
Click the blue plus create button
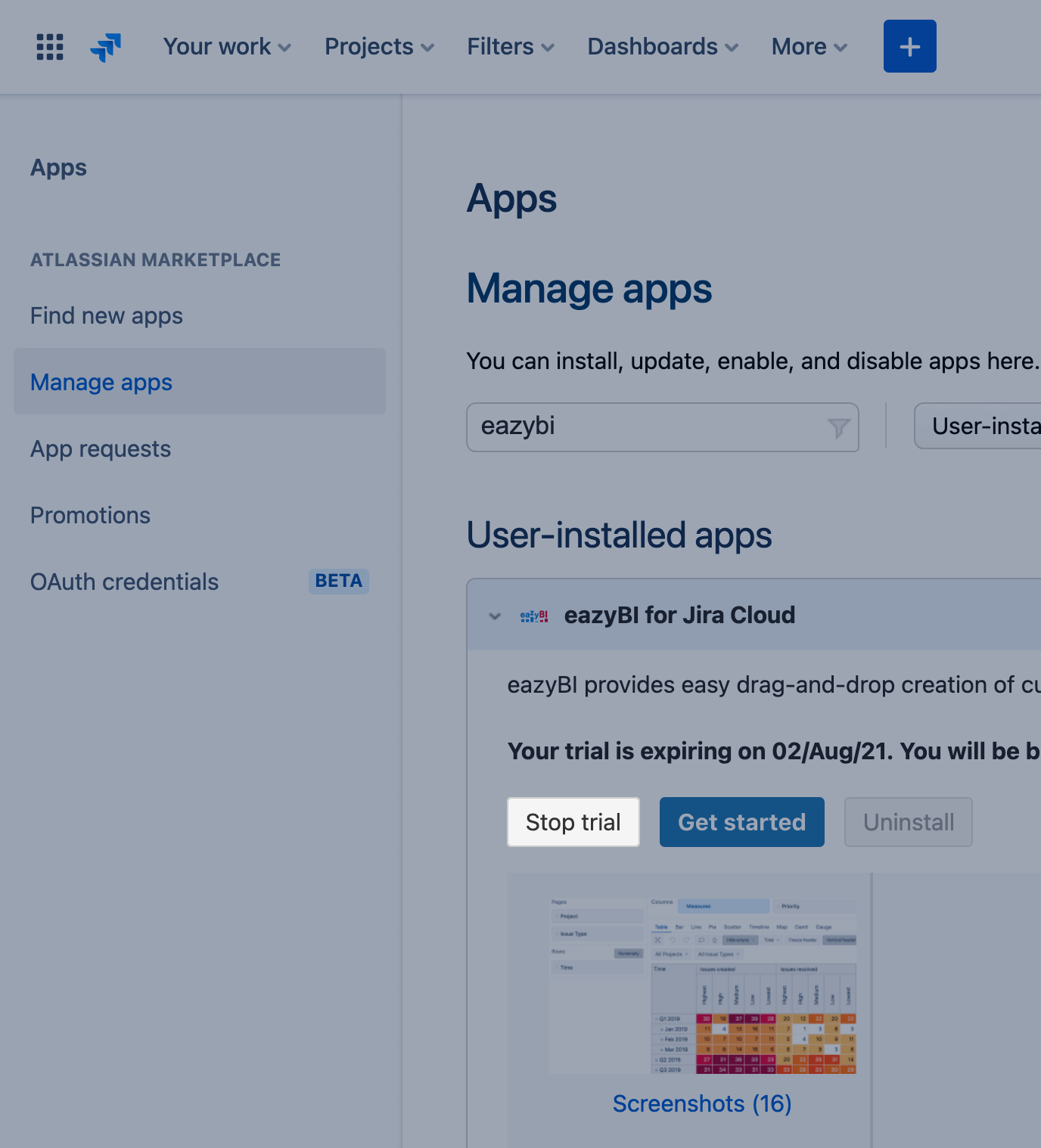coord(909,46)
